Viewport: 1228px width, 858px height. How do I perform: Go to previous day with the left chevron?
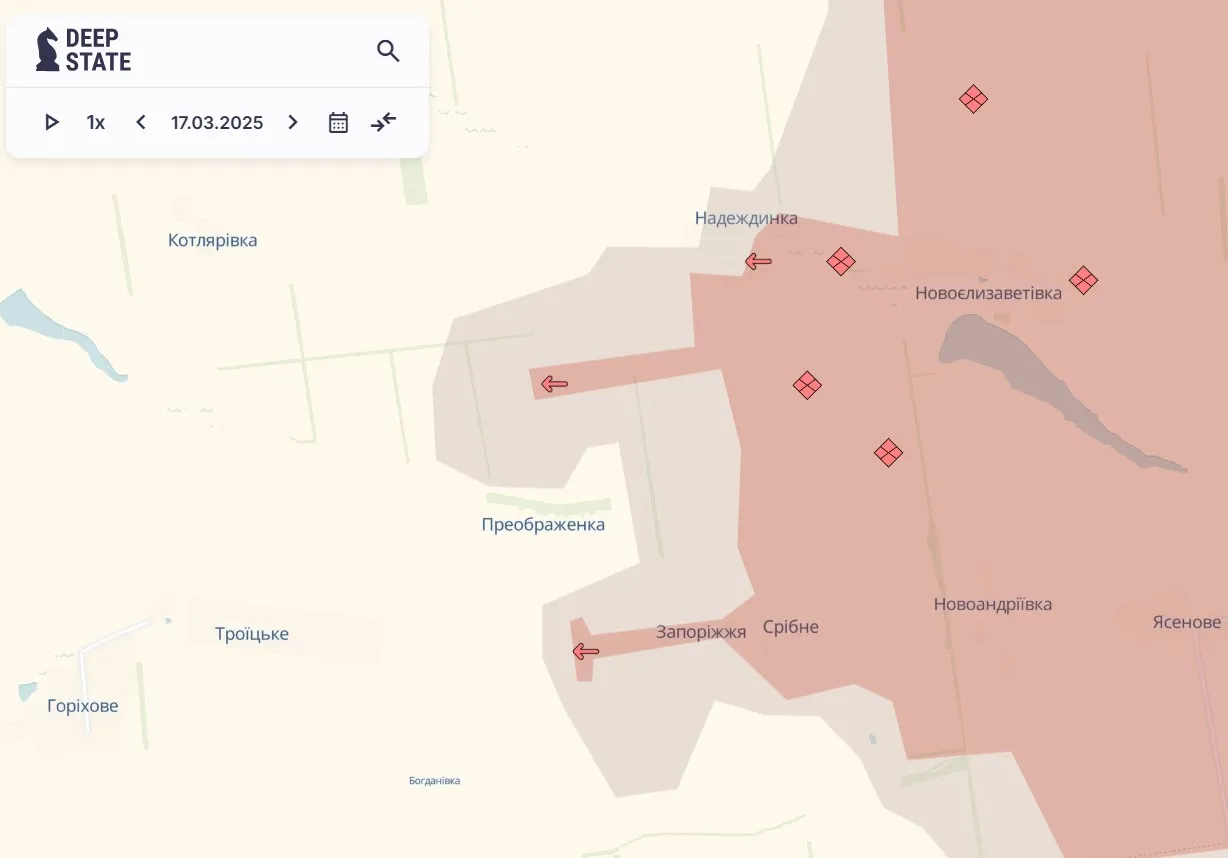pyautogui.click(x=140, y=122)
